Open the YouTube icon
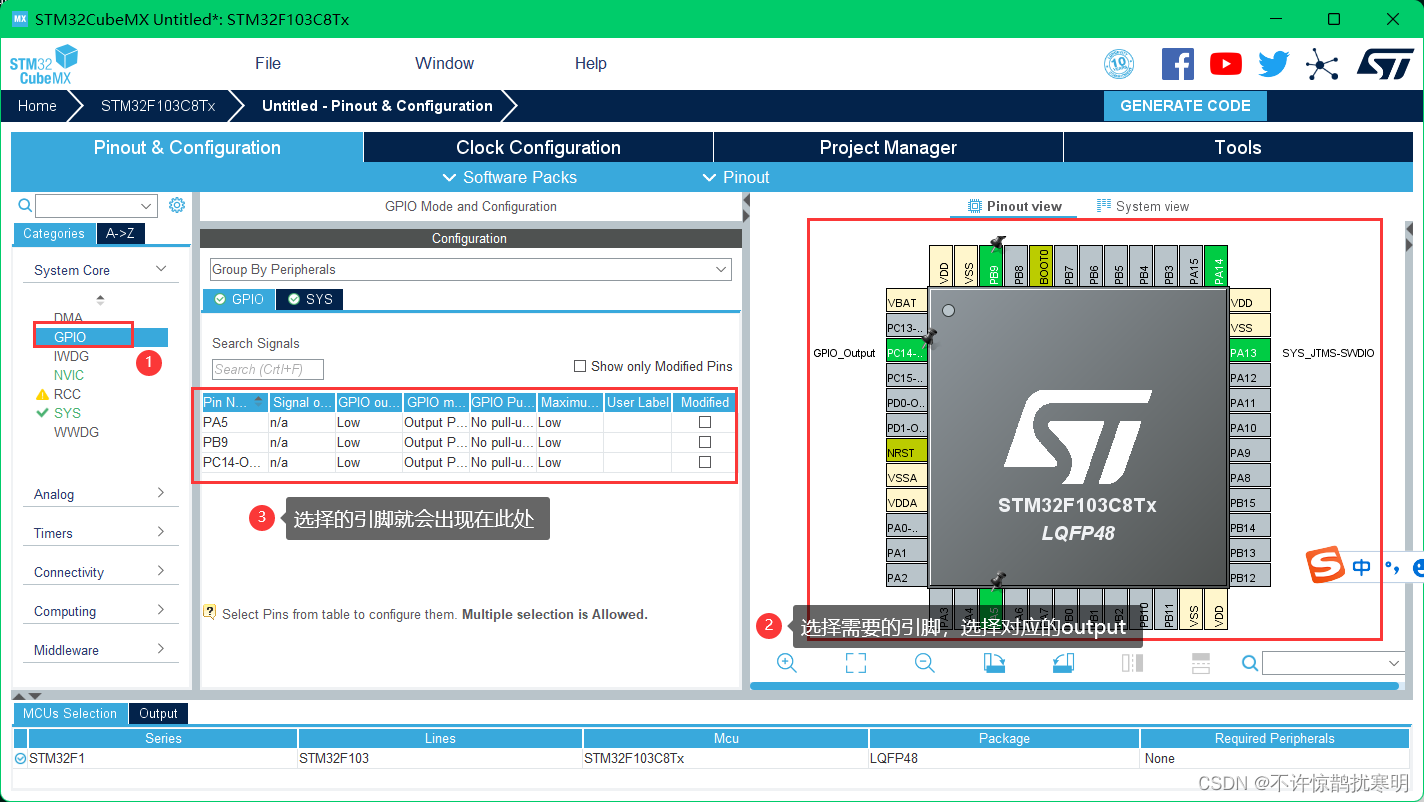This screenshot has width=1424, height=802. 1226,65
